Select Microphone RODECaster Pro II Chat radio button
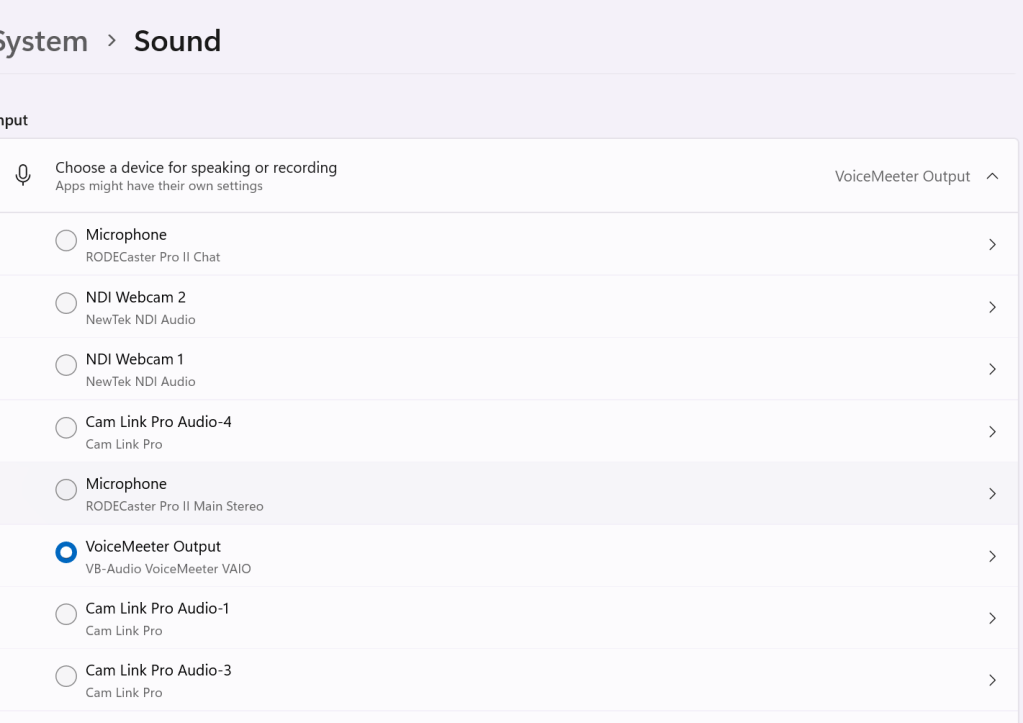This screenshot has width=1023, height=723. [x=66, y=240]
